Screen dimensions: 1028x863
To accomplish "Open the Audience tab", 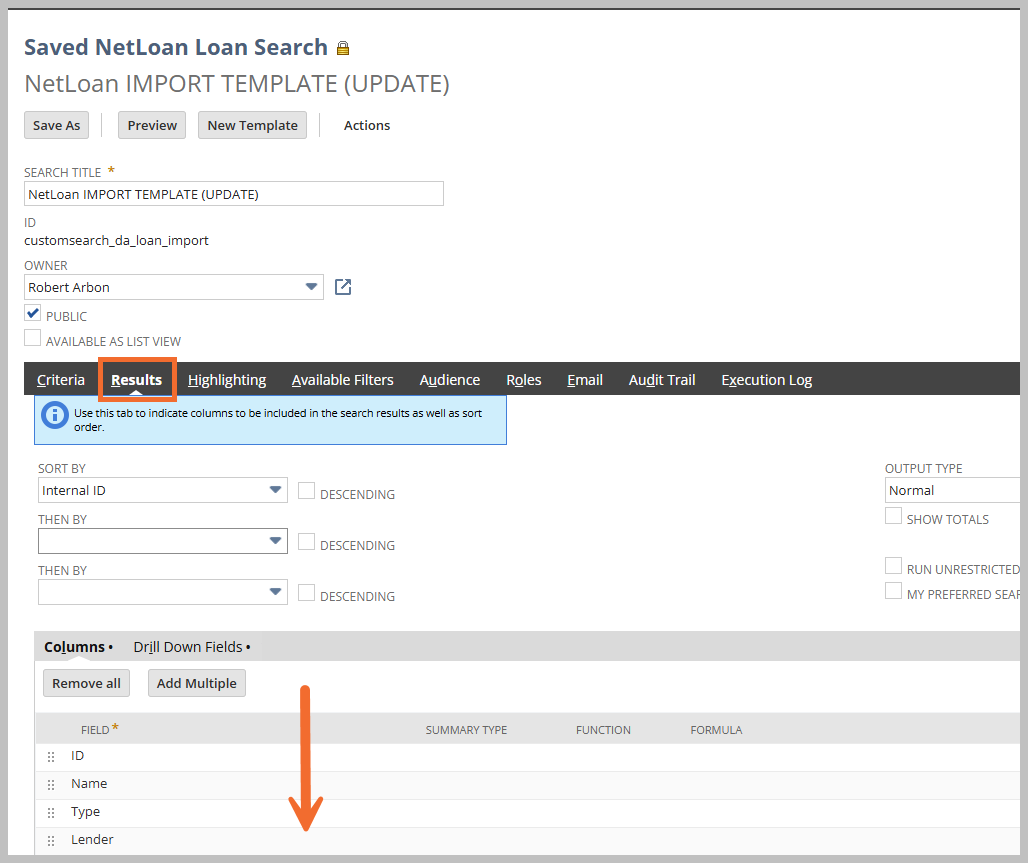I will (x=450, y=380).
